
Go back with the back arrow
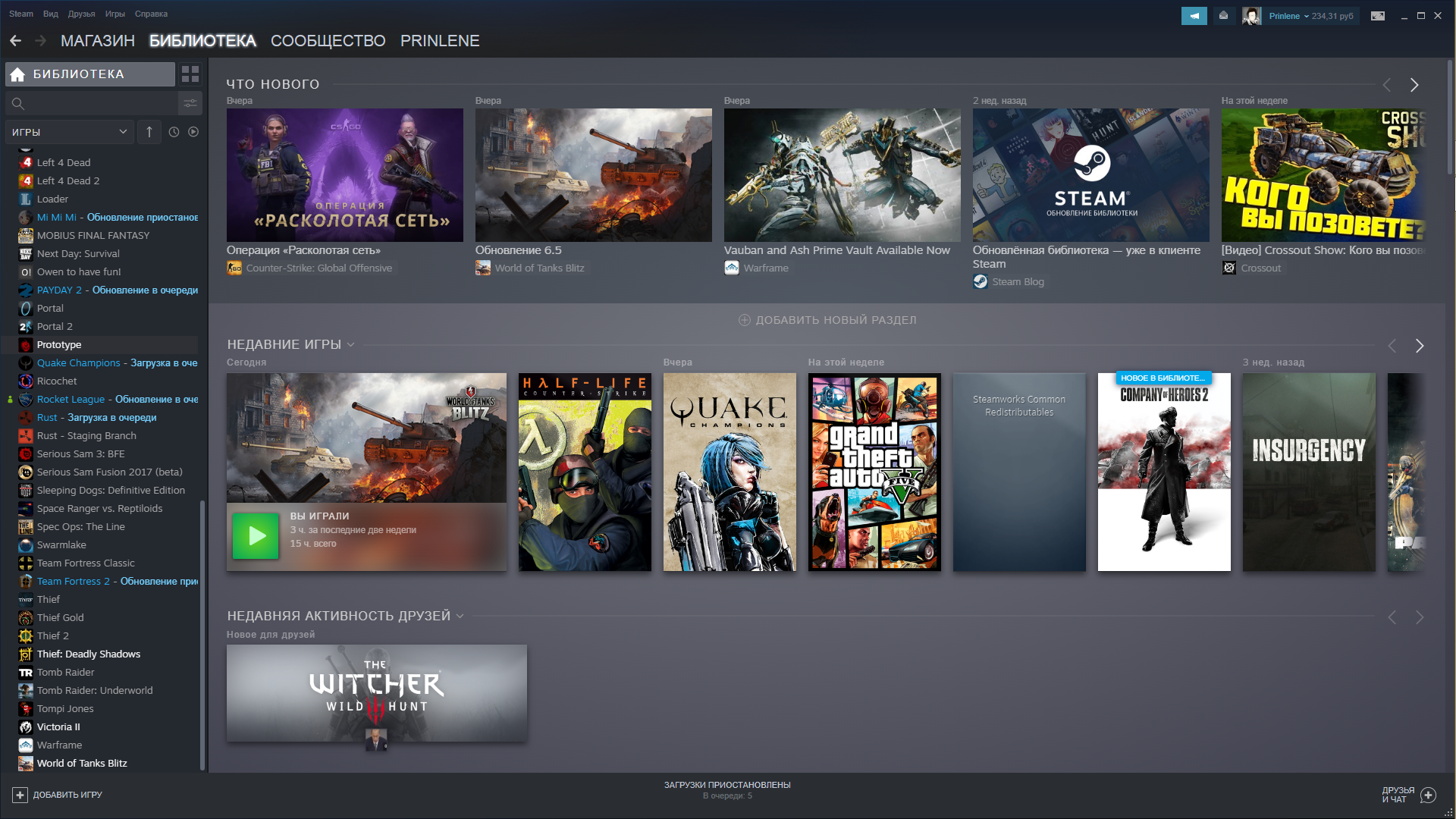[15, 40]
